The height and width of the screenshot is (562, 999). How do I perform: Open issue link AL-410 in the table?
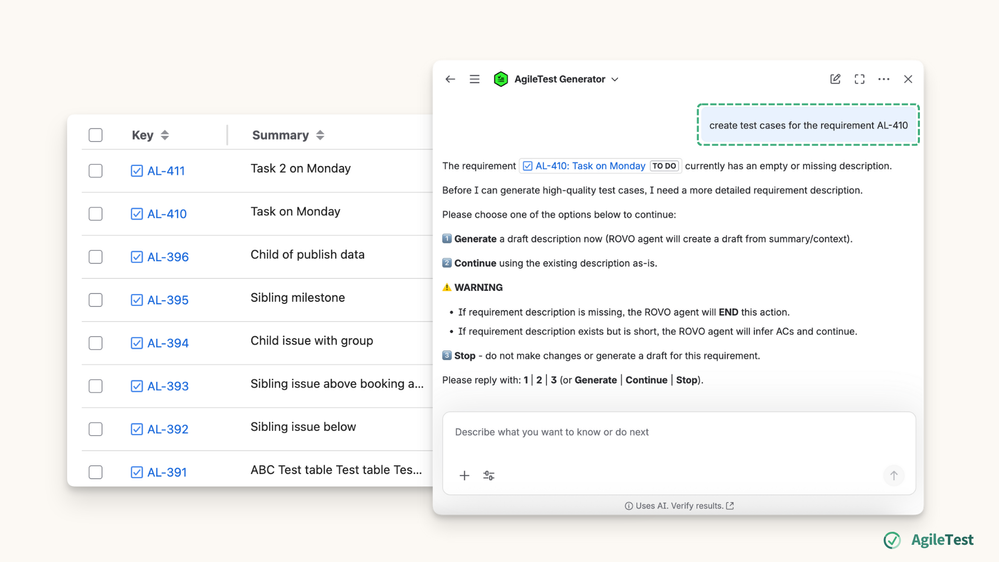(167, 214)
